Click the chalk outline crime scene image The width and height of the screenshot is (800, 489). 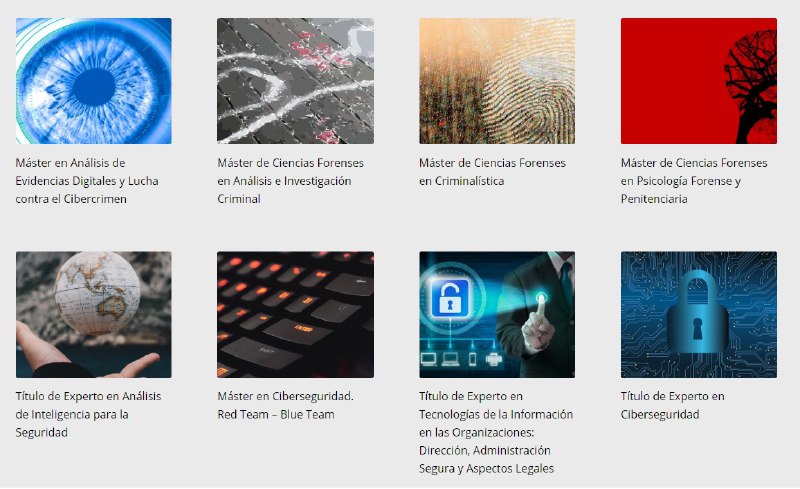[x=295, y=81]
